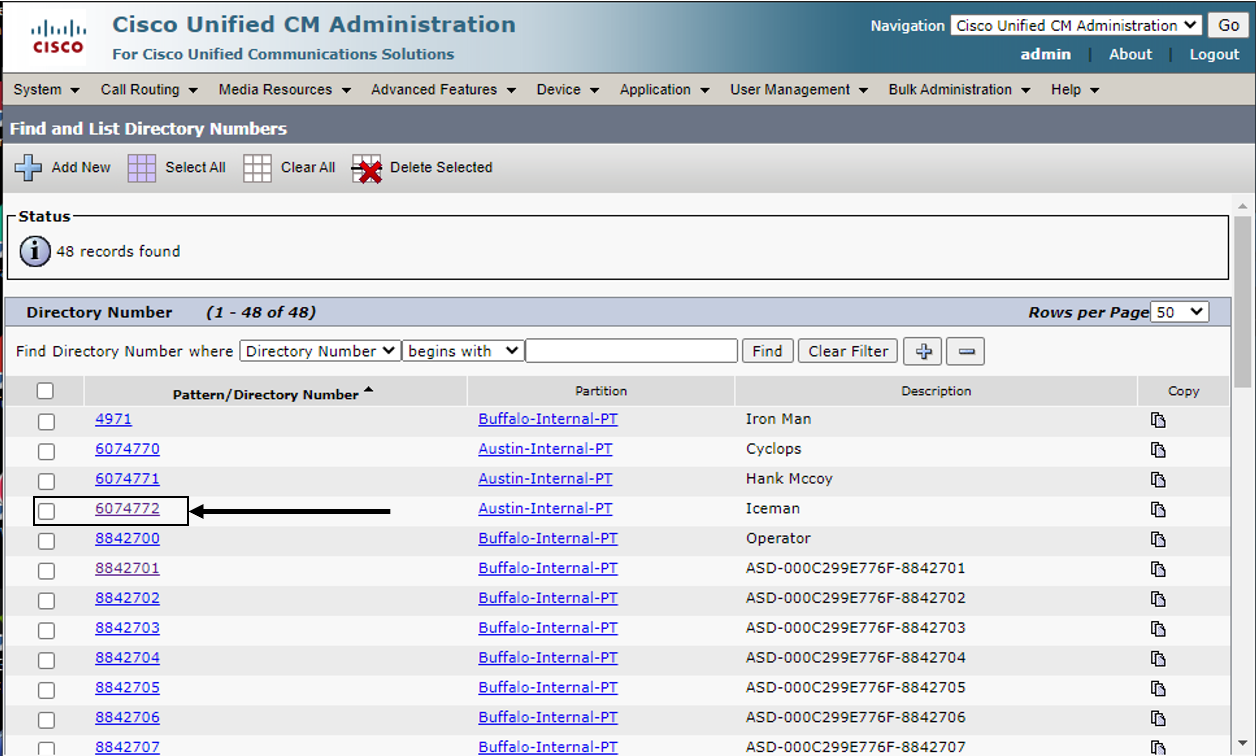Click the Clear All grid icon
This screenshot has width=1256, height=756.
(257, 168)
